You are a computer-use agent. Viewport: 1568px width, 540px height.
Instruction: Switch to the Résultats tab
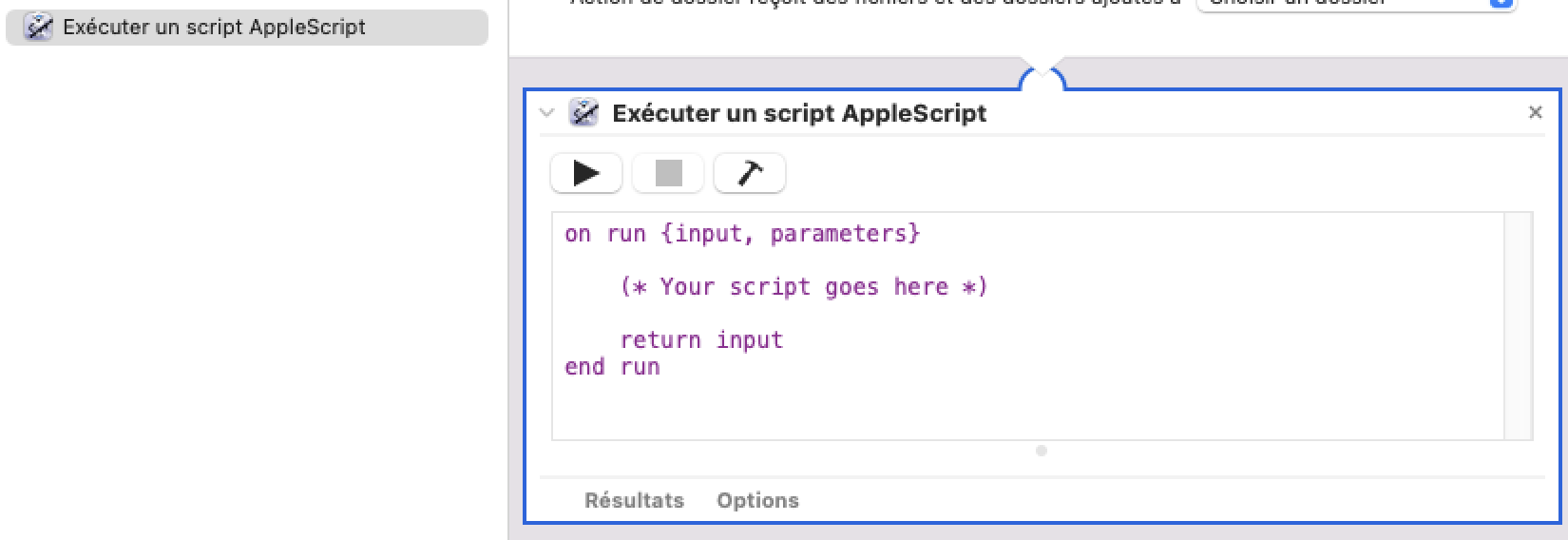[634, 500]
